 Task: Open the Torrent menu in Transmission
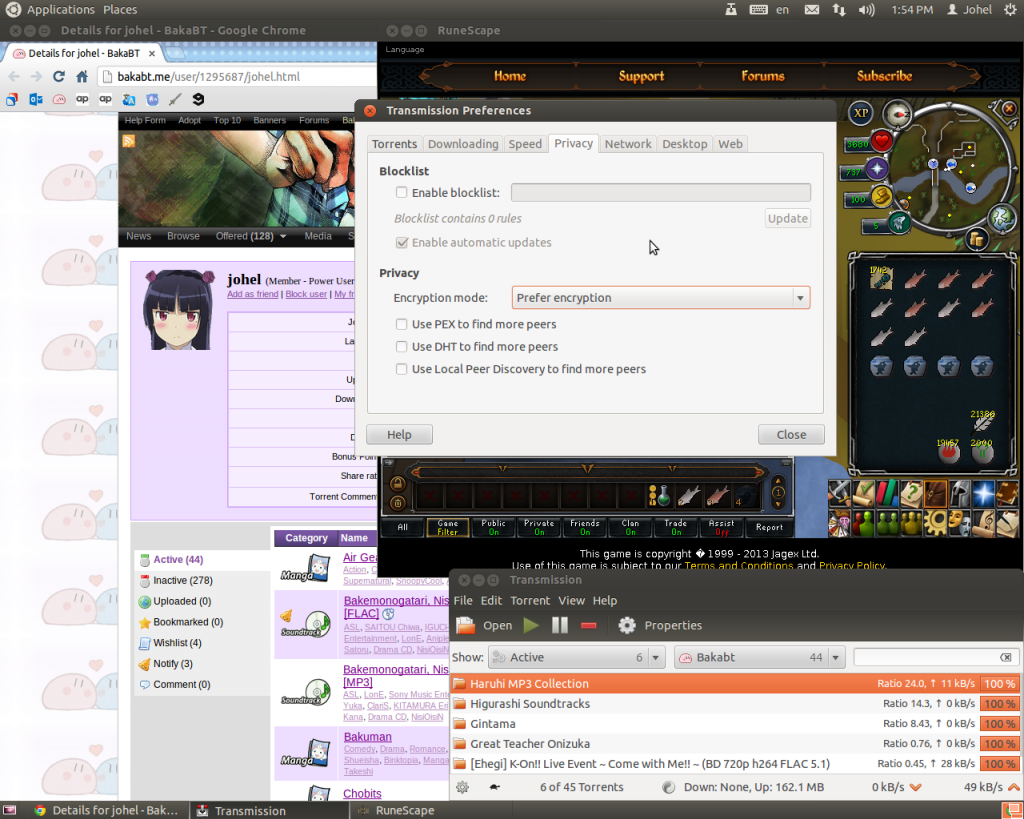click(x=530, y=601)
